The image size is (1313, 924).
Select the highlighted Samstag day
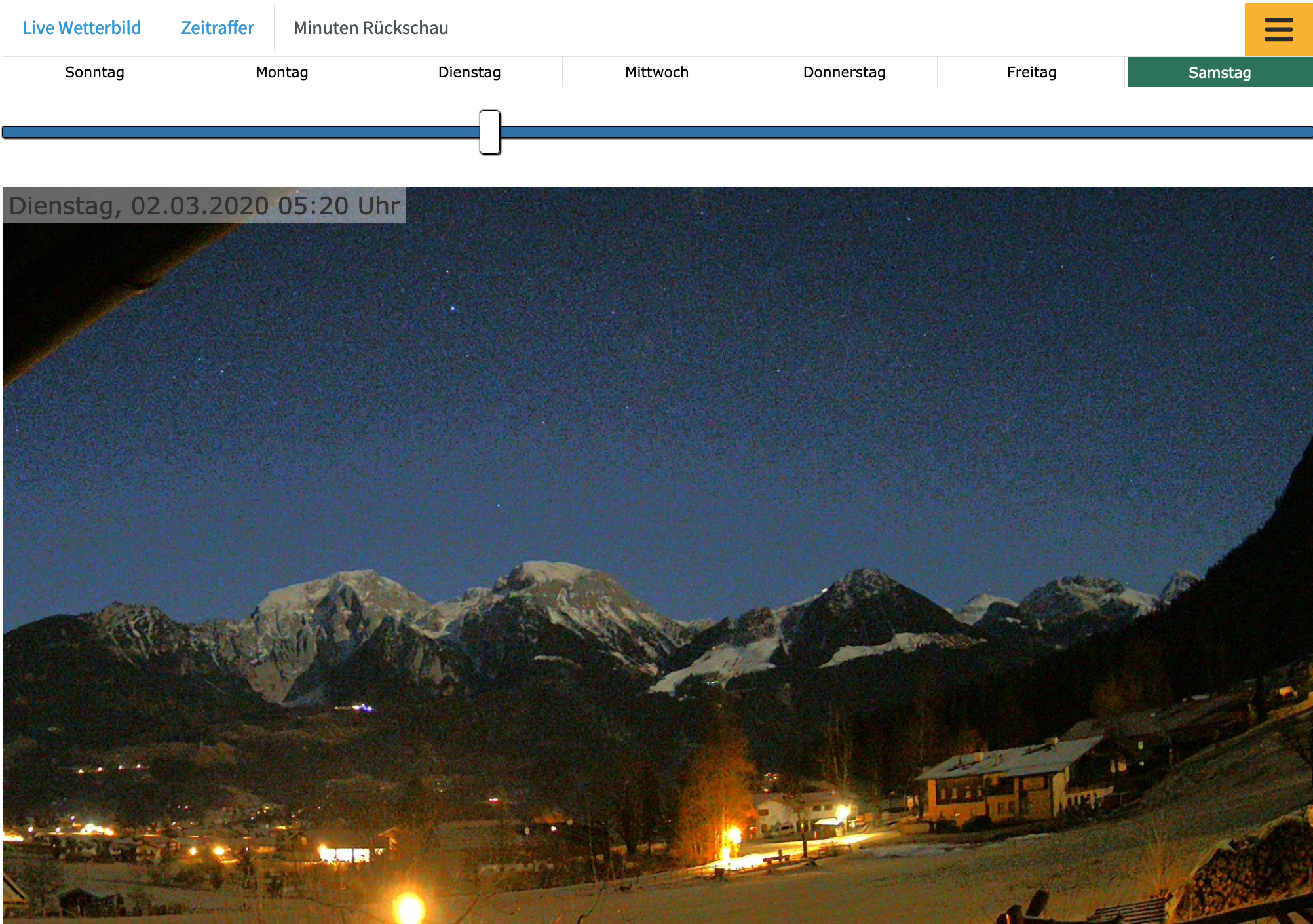[1219, 72]
